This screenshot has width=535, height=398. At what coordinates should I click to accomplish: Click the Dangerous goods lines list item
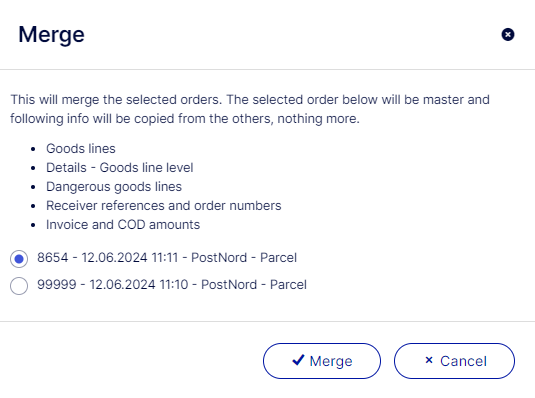pos(114,187)
